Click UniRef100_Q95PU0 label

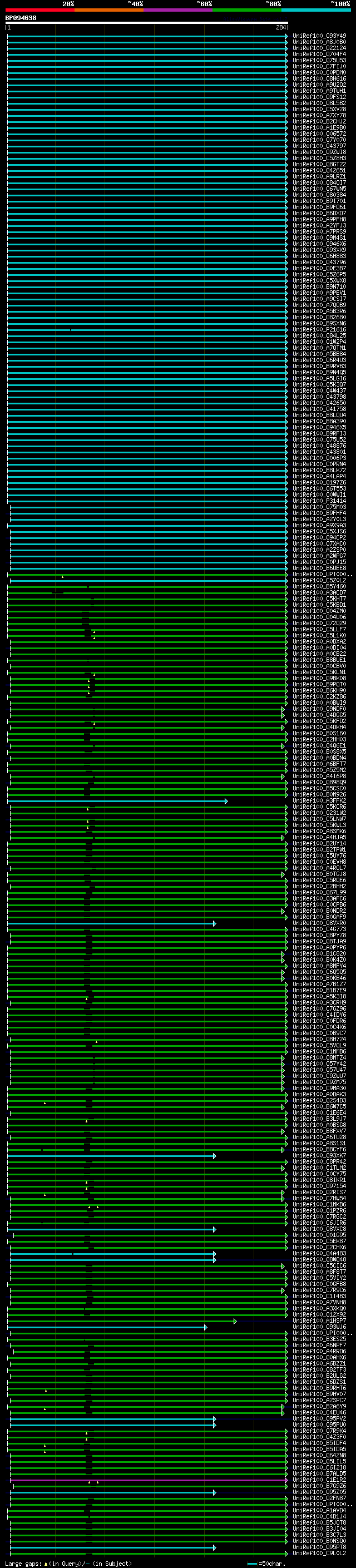point(319,1426)
